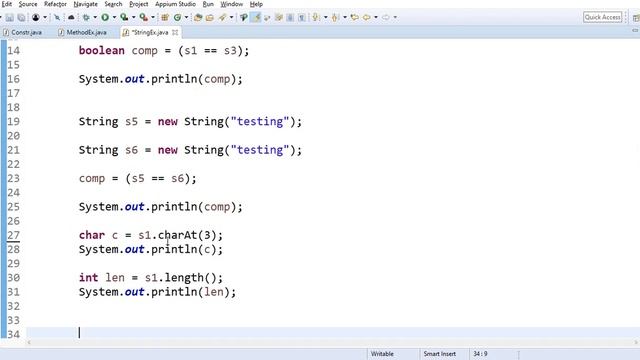640x360 pixels.
Task: Open the Next Annotation dropdown arrow
Action: [x=325, y=18]
